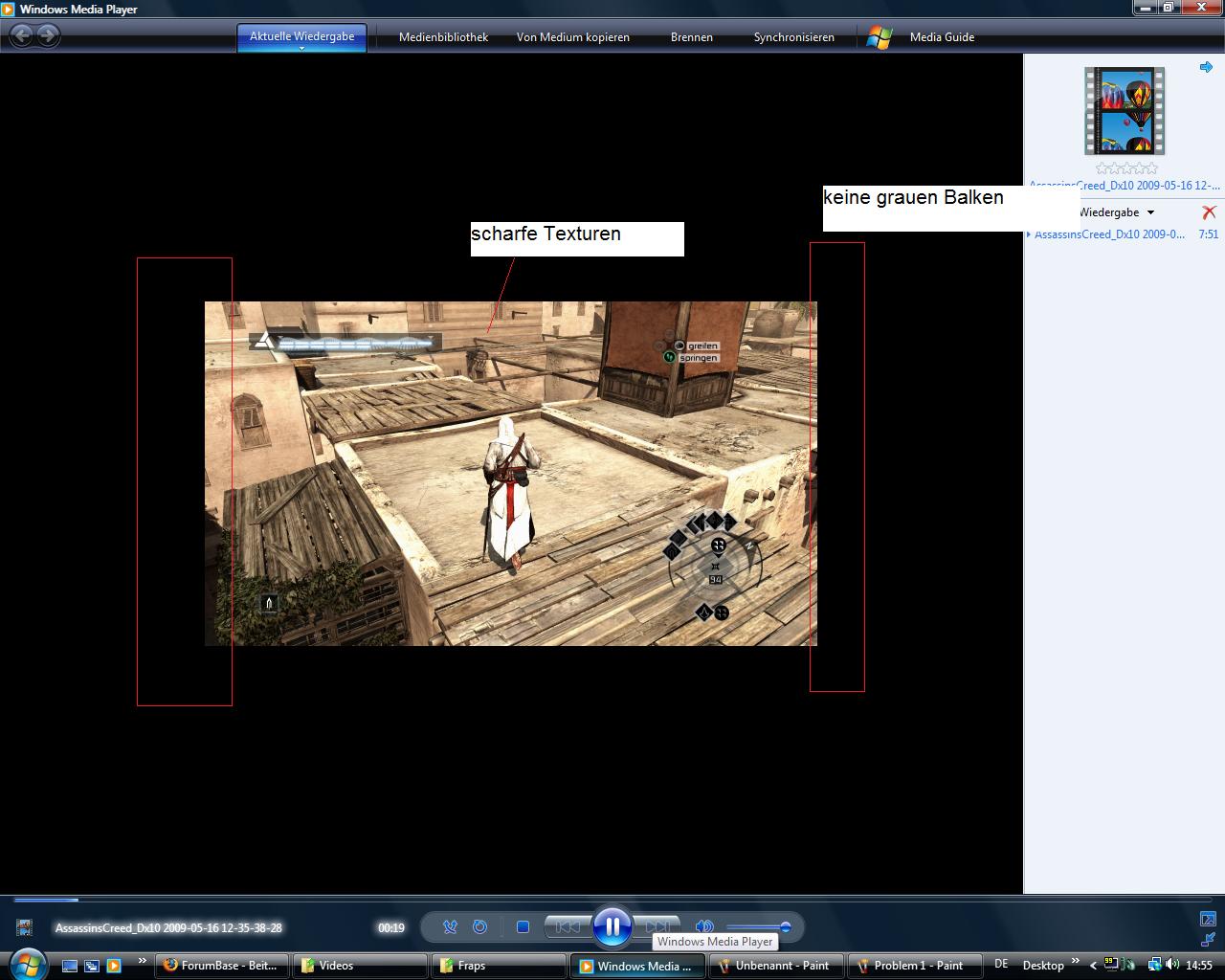Select the hot air balloon video thumbnail
The height and width of the screenshot is (980, 1225).
[x=1125, y=111]
